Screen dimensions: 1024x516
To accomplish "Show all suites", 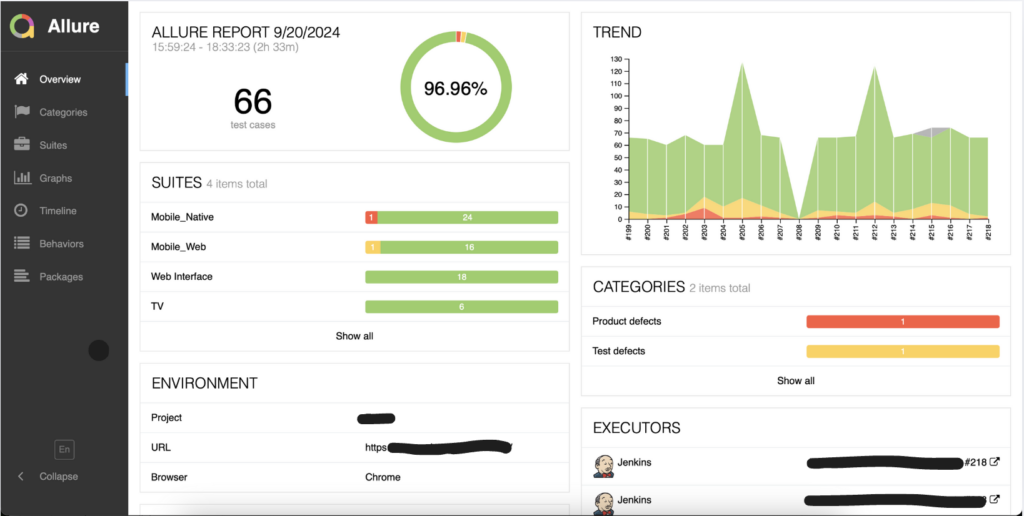I will point(354,336).
